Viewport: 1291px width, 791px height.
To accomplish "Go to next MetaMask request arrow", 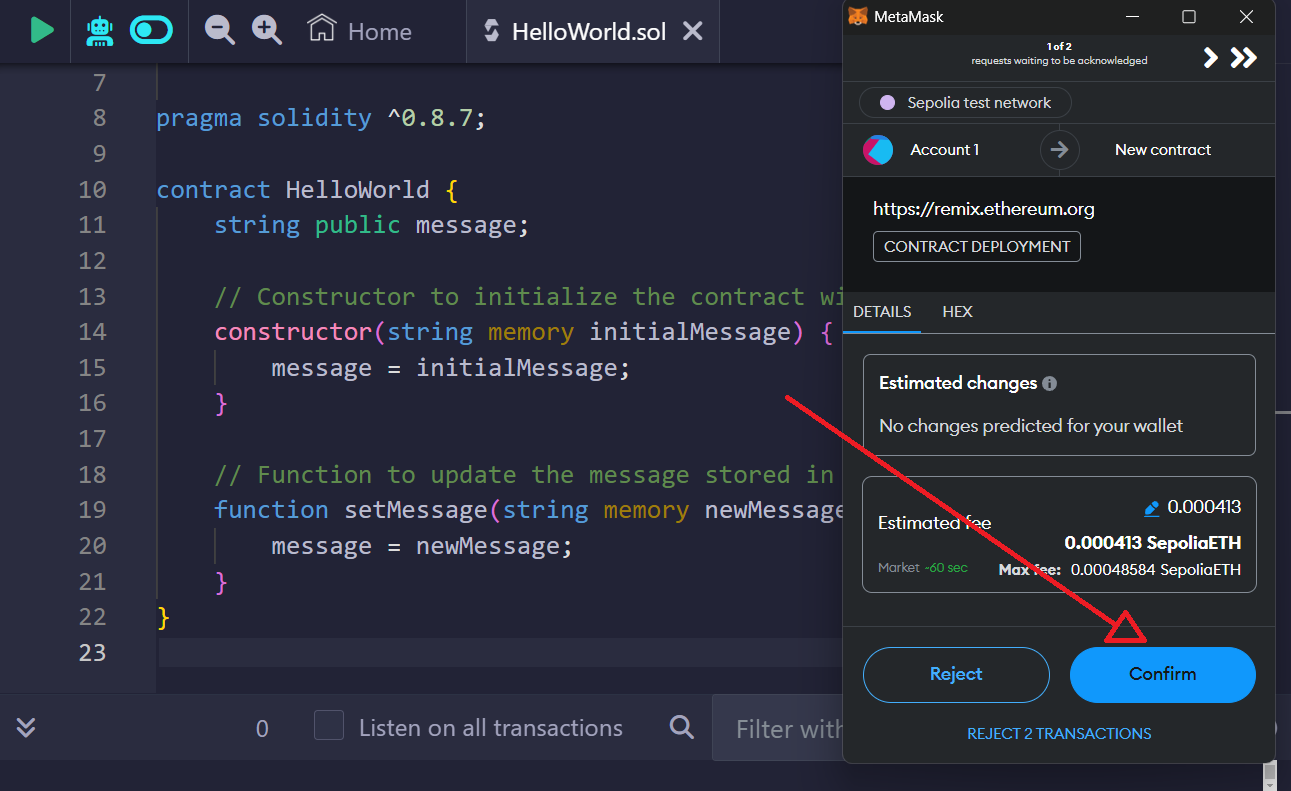I will (1211, 58).
